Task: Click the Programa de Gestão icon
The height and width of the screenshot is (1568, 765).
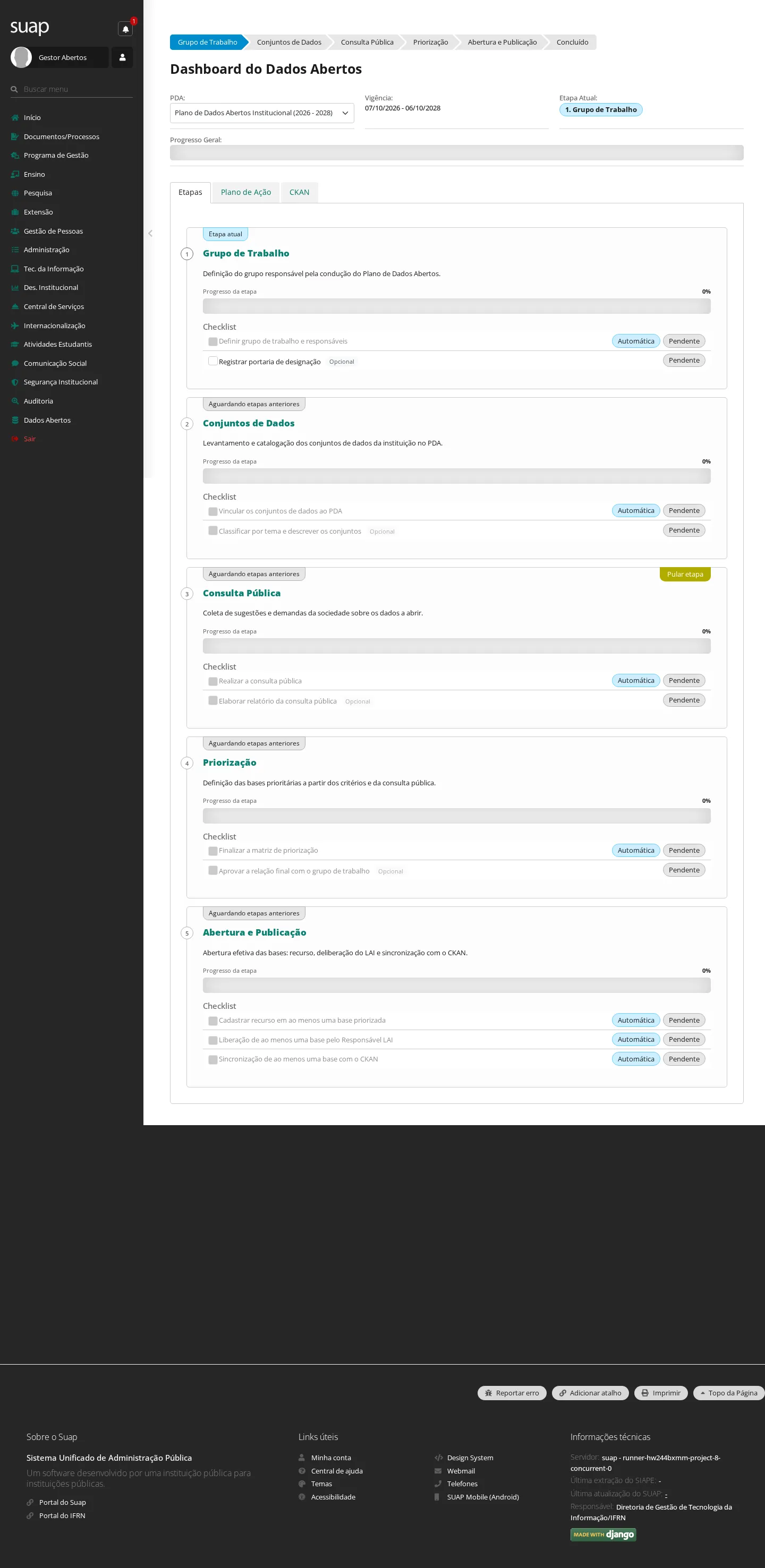Action: pyautogui.click(x=15, y=155)
